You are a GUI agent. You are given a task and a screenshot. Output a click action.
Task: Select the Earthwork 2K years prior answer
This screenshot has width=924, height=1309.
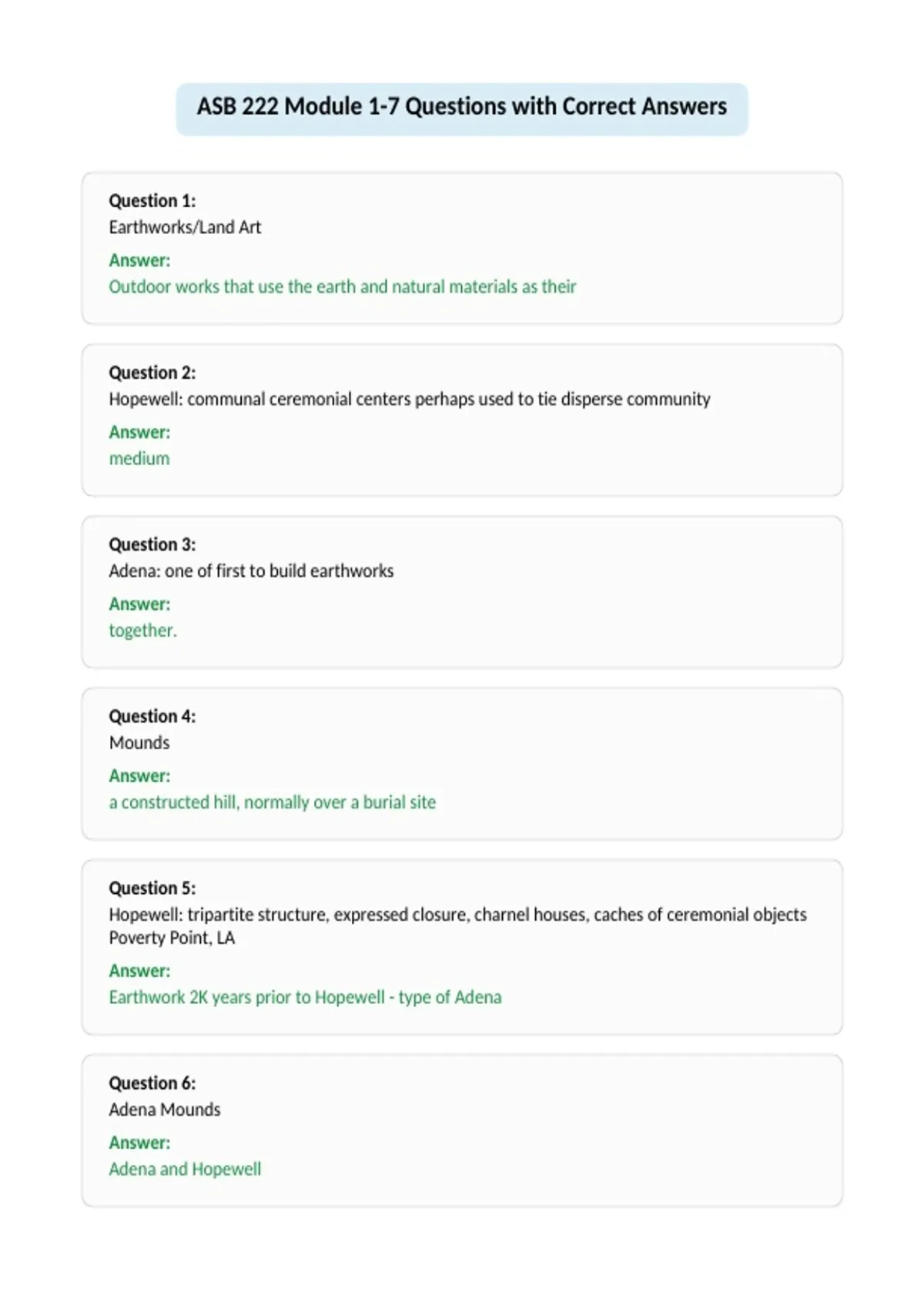305,997
